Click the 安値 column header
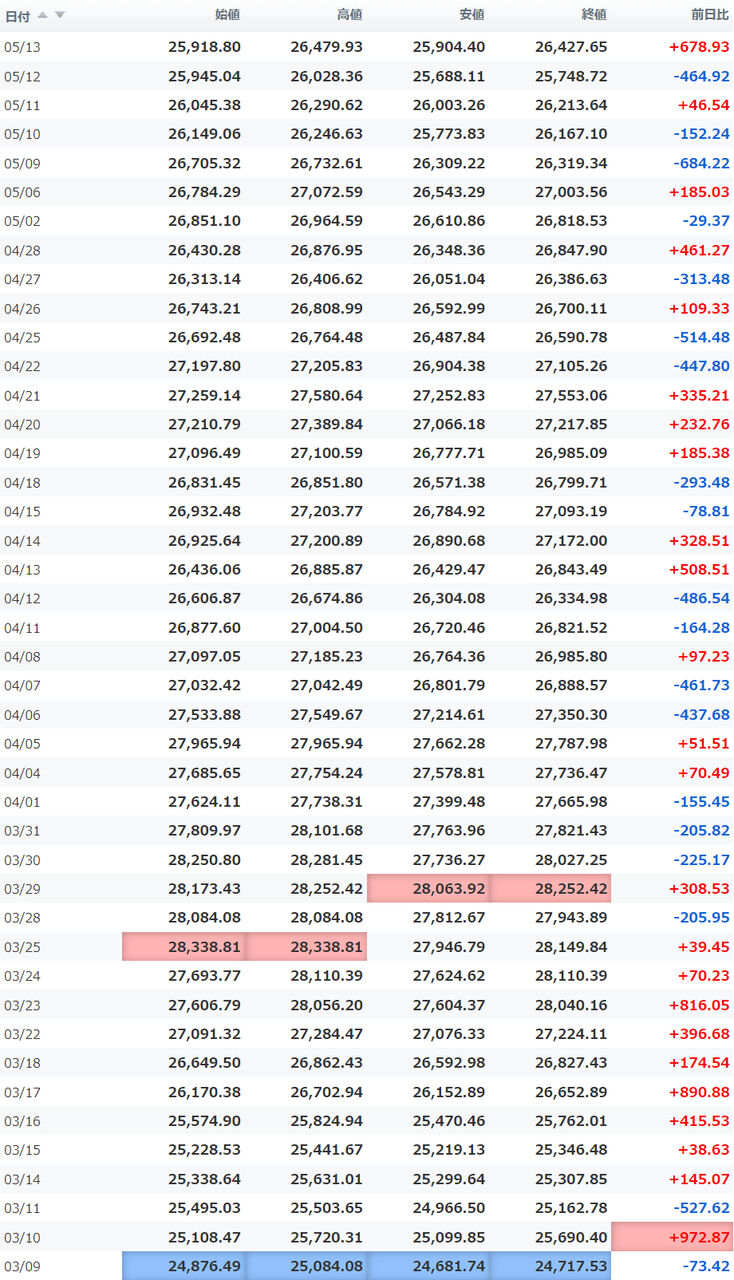This screenshot has width=734, height=1280. 471,16
